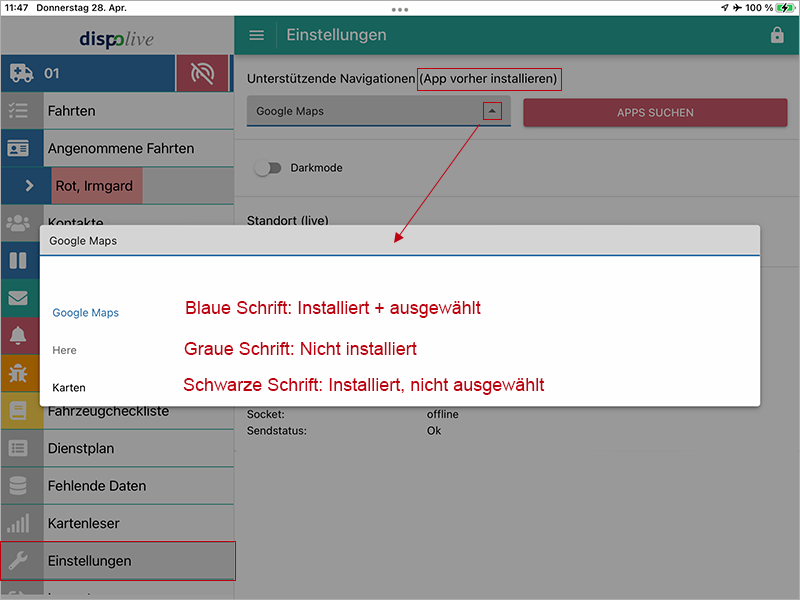Screen dimensions: 800x600
Task: Tap the red offline signal icon
Action: (x=202, y=73)
